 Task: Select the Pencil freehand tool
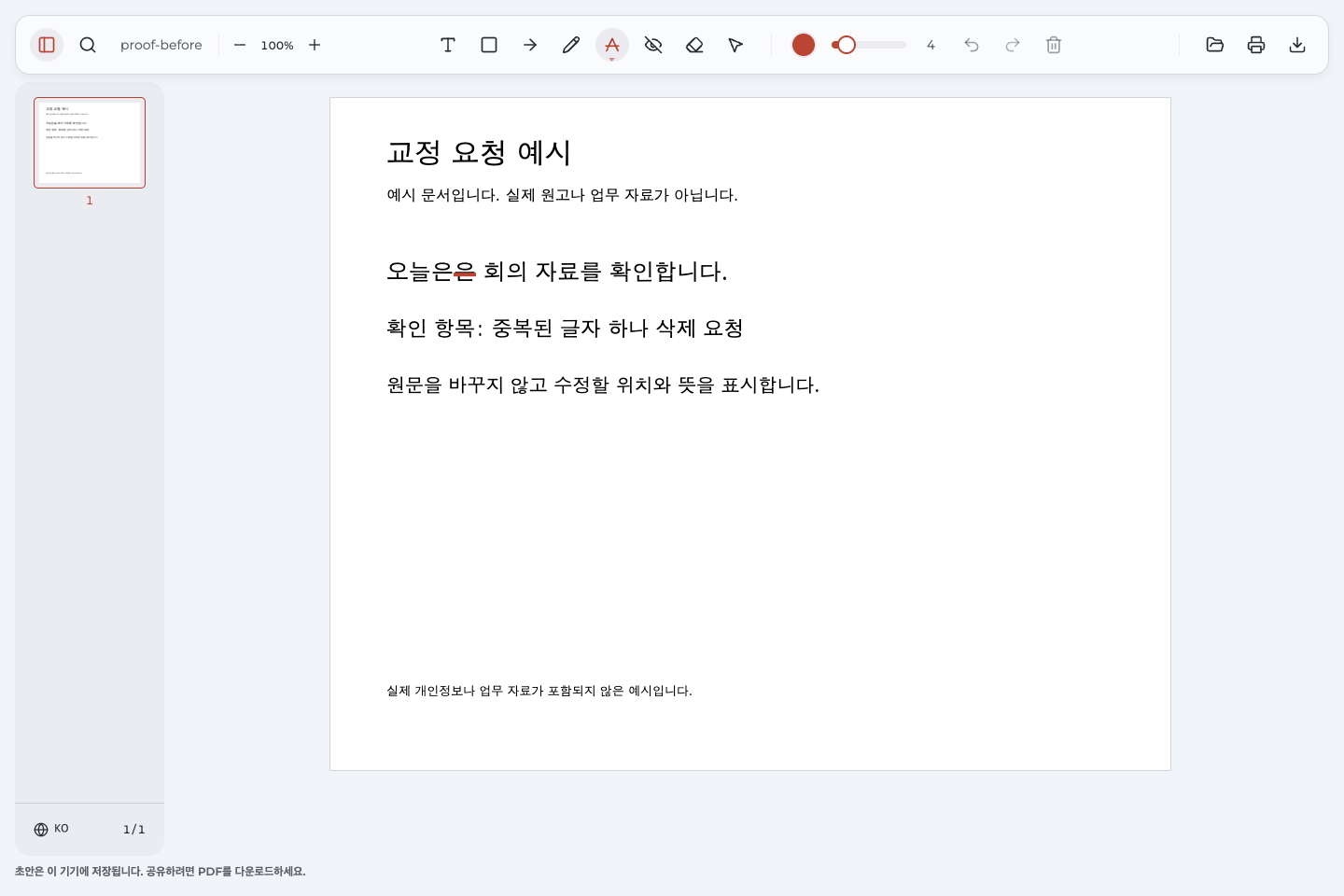pyautogui.click(x=571, y=45)
